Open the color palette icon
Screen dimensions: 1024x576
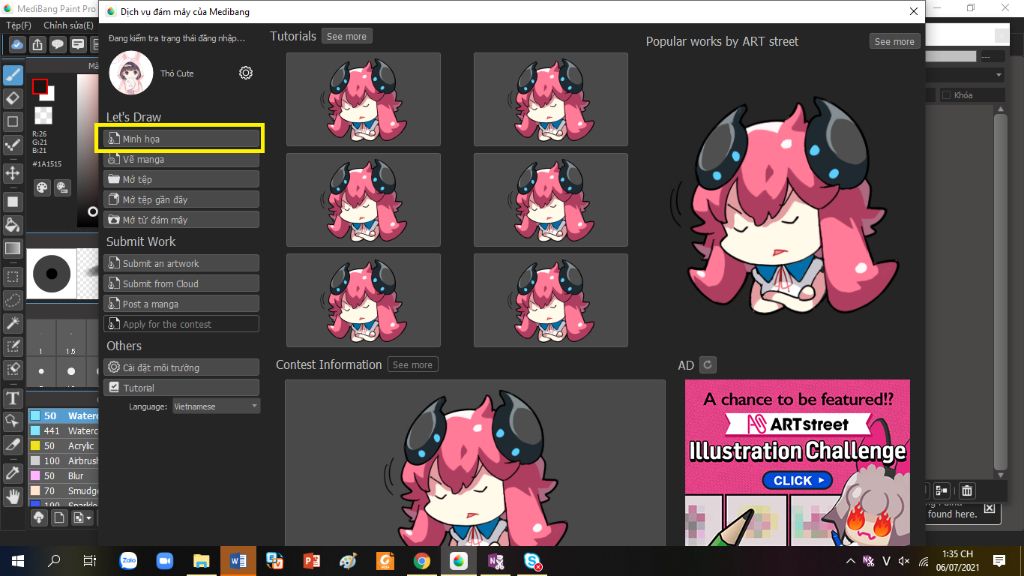[x=42, y=188]
